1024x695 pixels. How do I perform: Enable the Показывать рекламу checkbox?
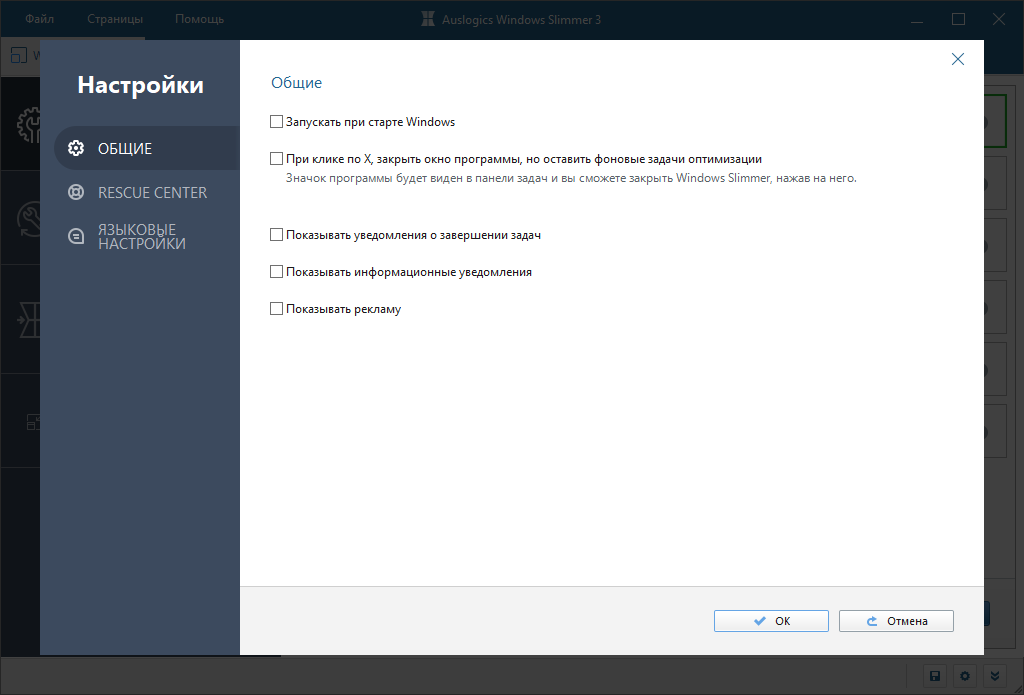pyautogui.click(x=276, y=308)
